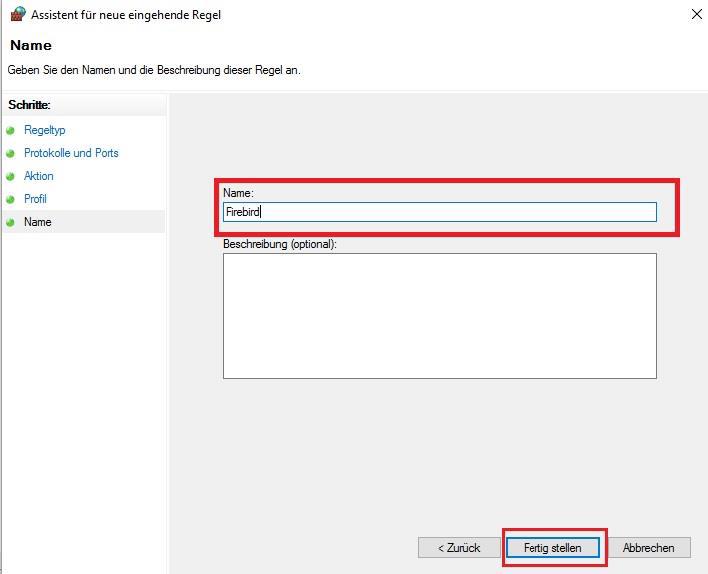Jump to the Aktion step
Viewport: 708px width, 574px height.
coord(39,176)
